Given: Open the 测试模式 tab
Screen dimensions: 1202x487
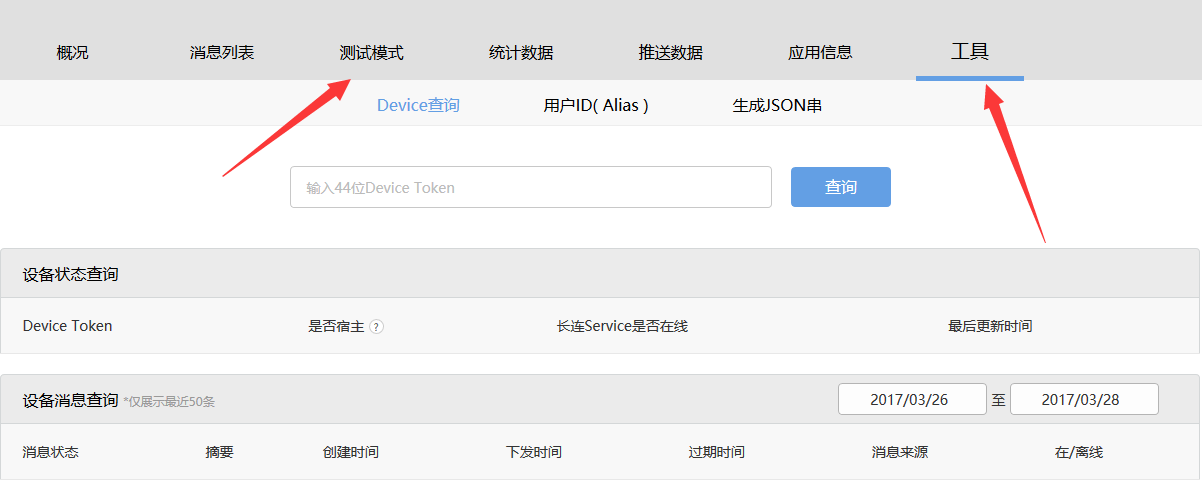Looking at the screenshot, I should (x=371, y=53).
